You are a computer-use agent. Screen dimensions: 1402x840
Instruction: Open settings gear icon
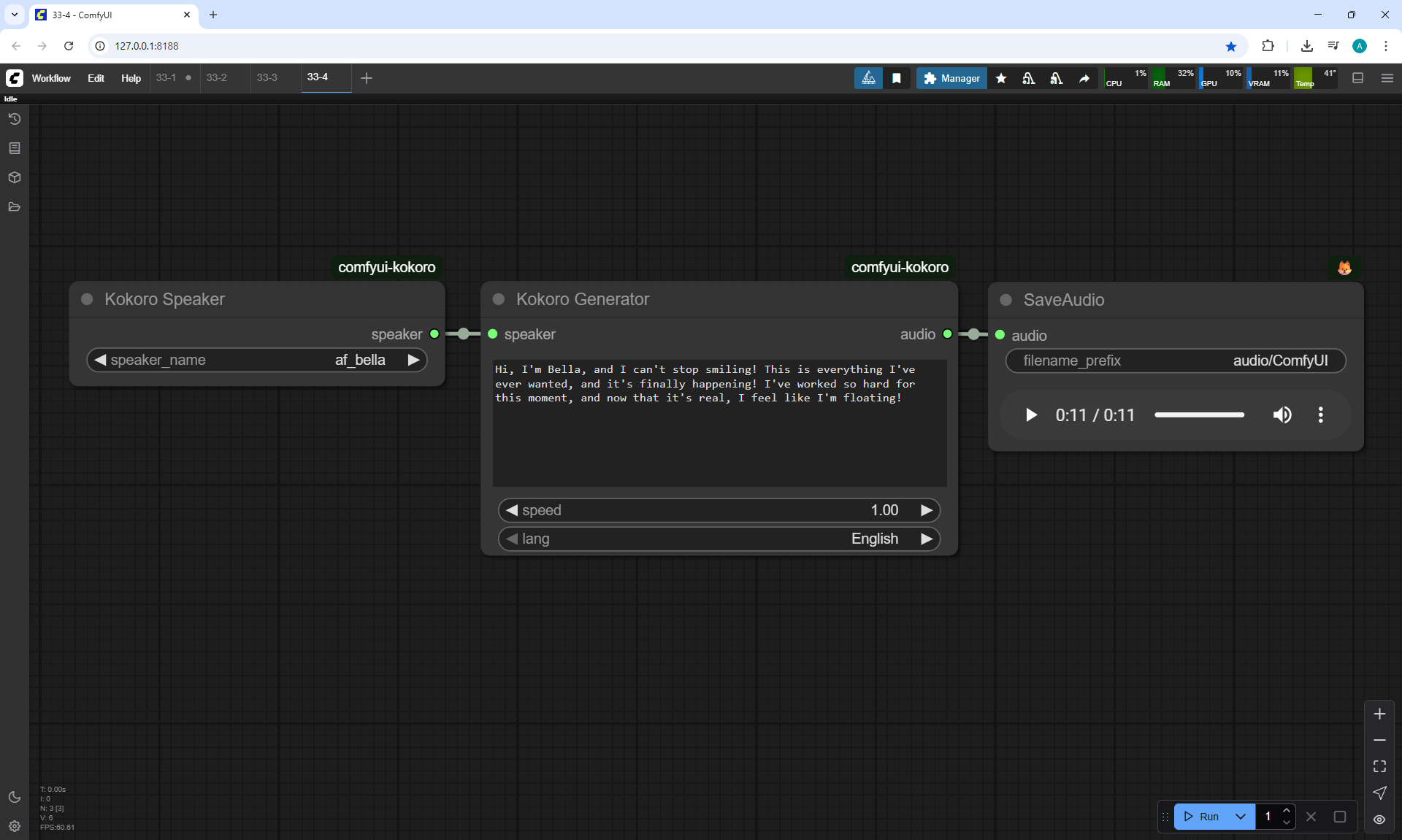click(14, 826)
